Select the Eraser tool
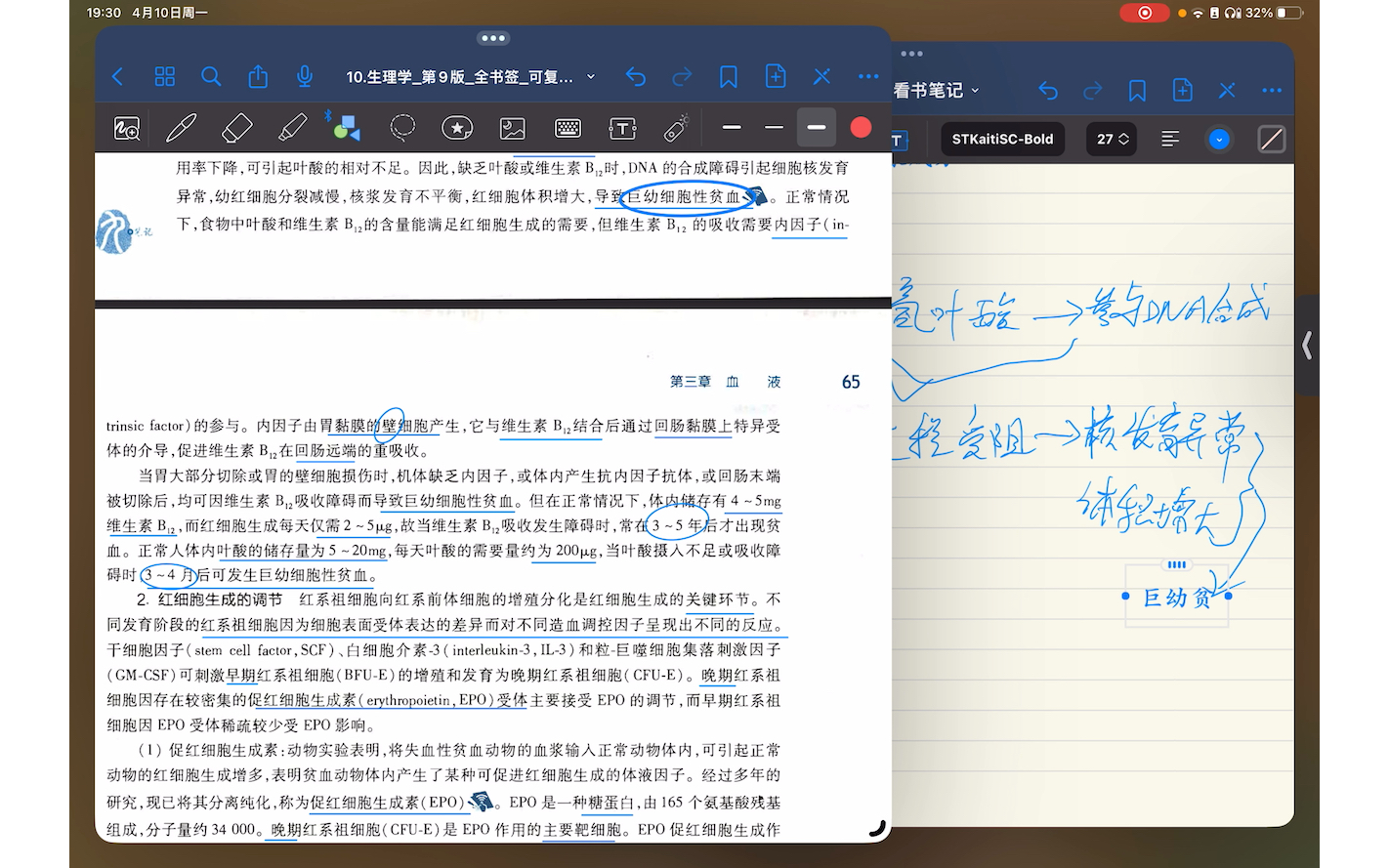 pos(236,128)
